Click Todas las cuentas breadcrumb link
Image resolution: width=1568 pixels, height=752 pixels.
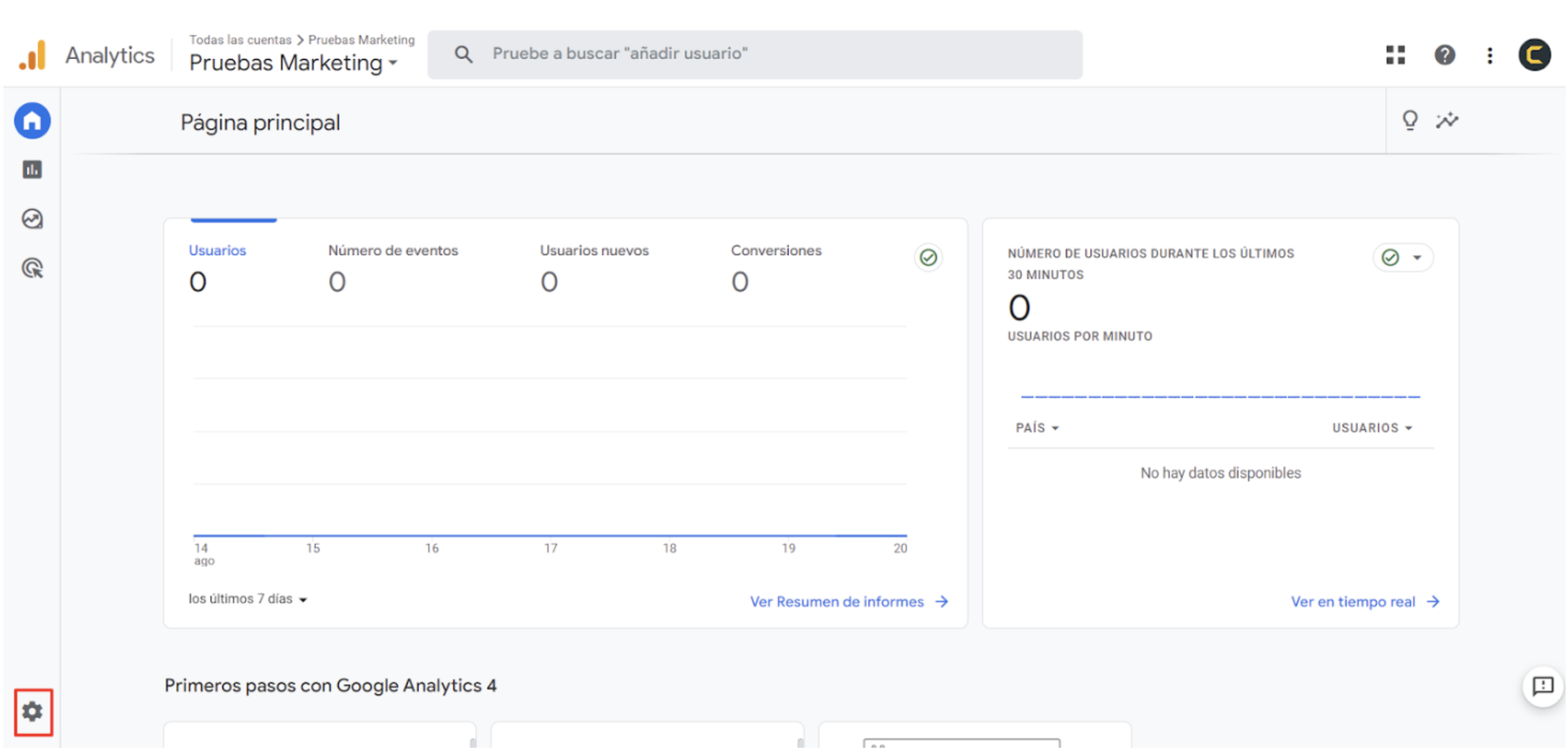click(x=241, y=40)
